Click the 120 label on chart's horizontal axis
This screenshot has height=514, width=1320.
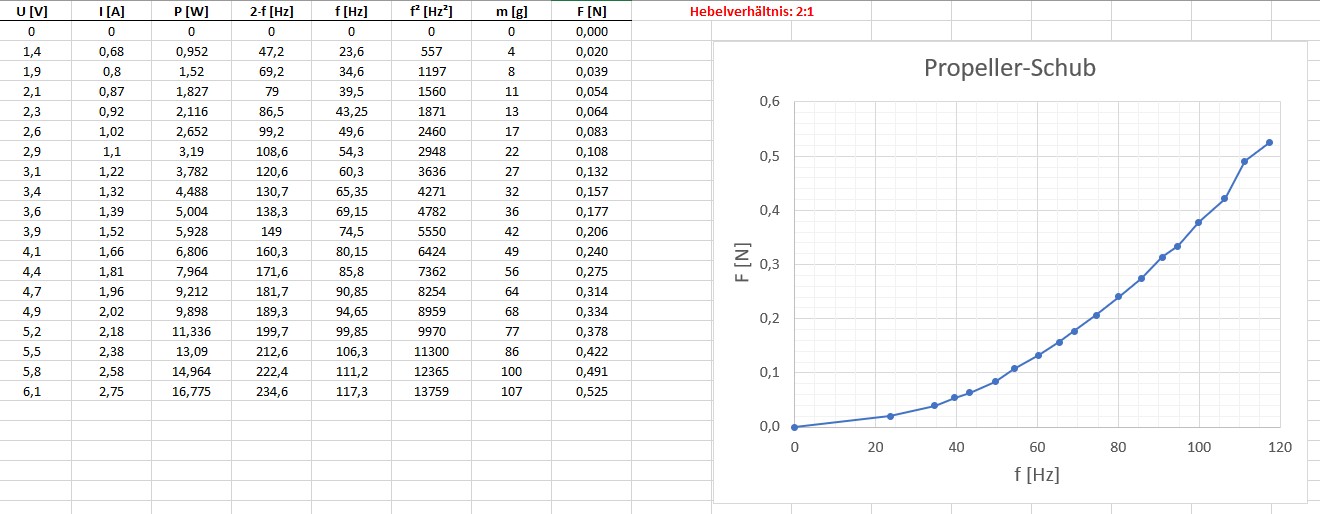point(1279,446)
